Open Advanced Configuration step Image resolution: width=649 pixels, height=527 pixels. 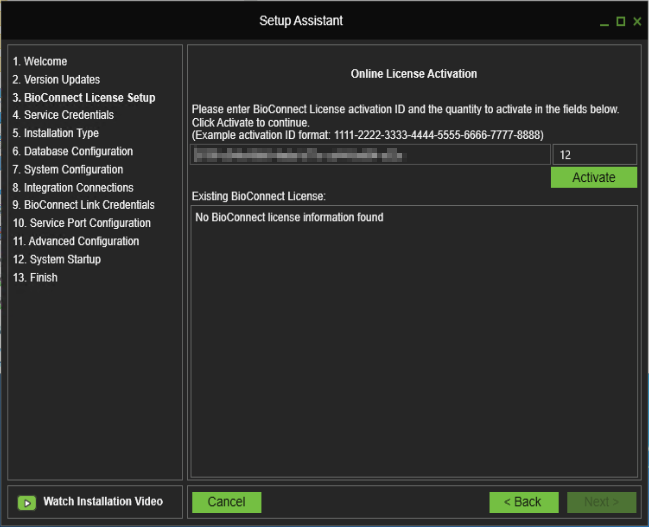(x=76, y=242)
